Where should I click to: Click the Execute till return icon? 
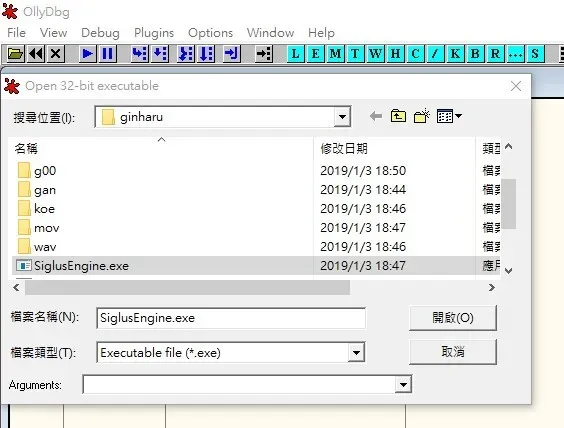232,54
